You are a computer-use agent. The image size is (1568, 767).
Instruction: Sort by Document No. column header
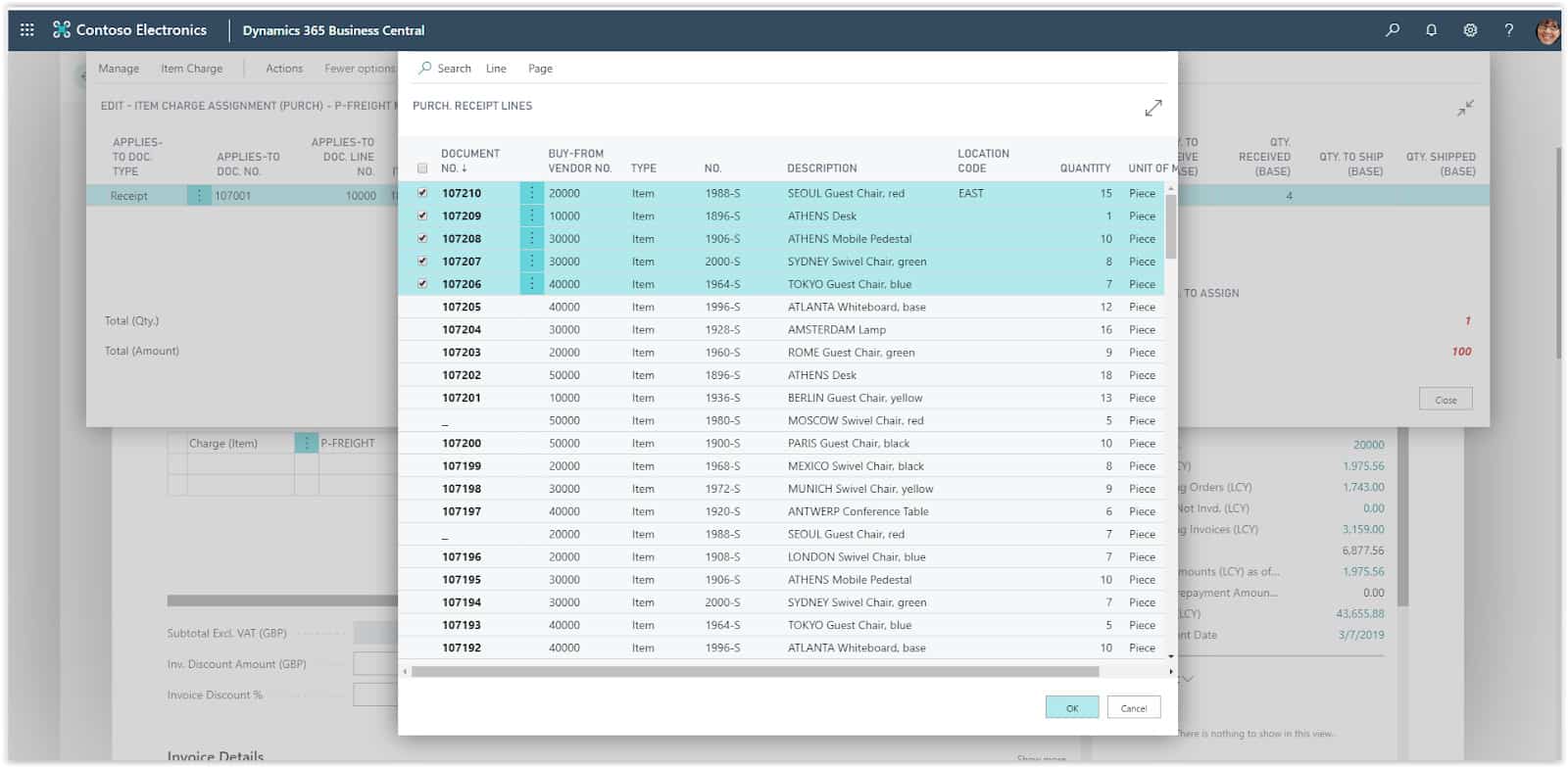(470, 161)
